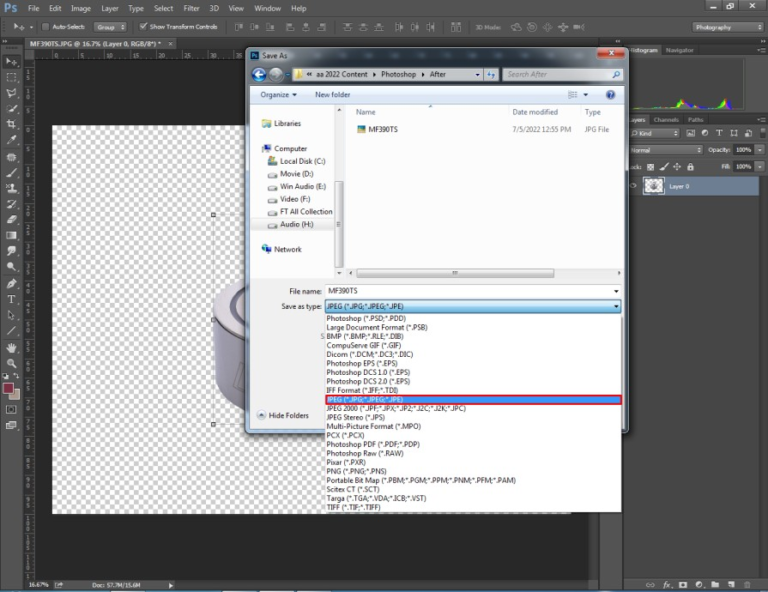
Task: Open the change view dropdown arrow
Action: click(585, 95)
